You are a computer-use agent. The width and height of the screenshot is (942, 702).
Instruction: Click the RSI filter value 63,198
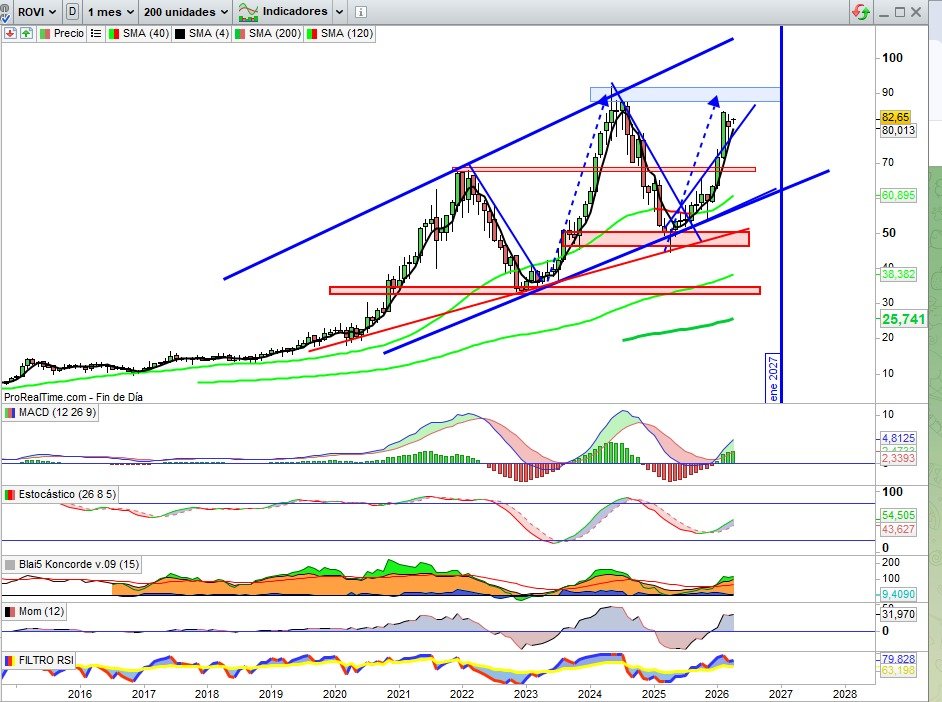coord(898,670)
